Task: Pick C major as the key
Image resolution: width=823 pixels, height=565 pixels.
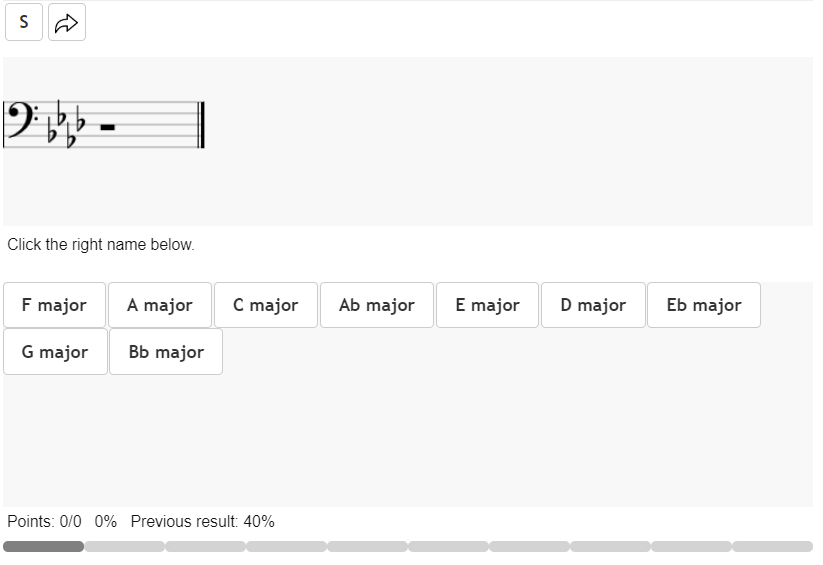Action: click(266, 305)
